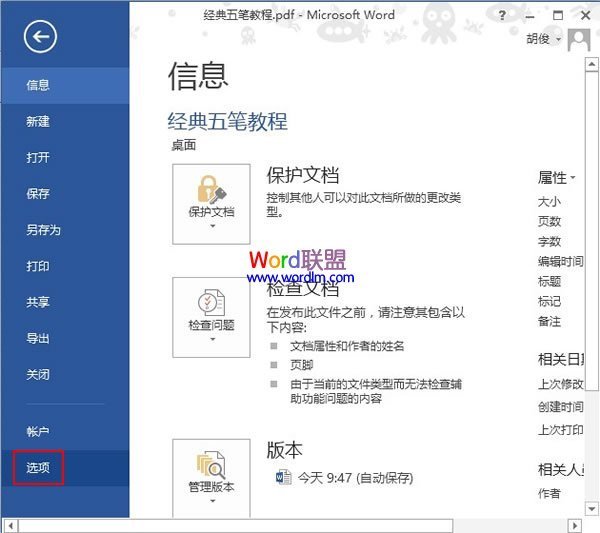600x533 pixels.
Task: Click the horizontal scrollbar at the bottom
Action: pyautogui.click(x=300, y=525)
